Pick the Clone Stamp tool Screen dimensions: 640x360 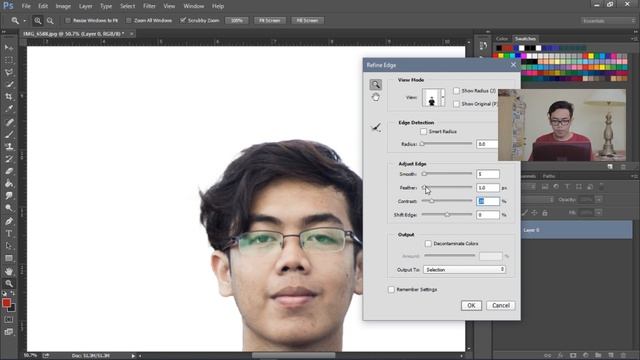(x=9, y=147)
